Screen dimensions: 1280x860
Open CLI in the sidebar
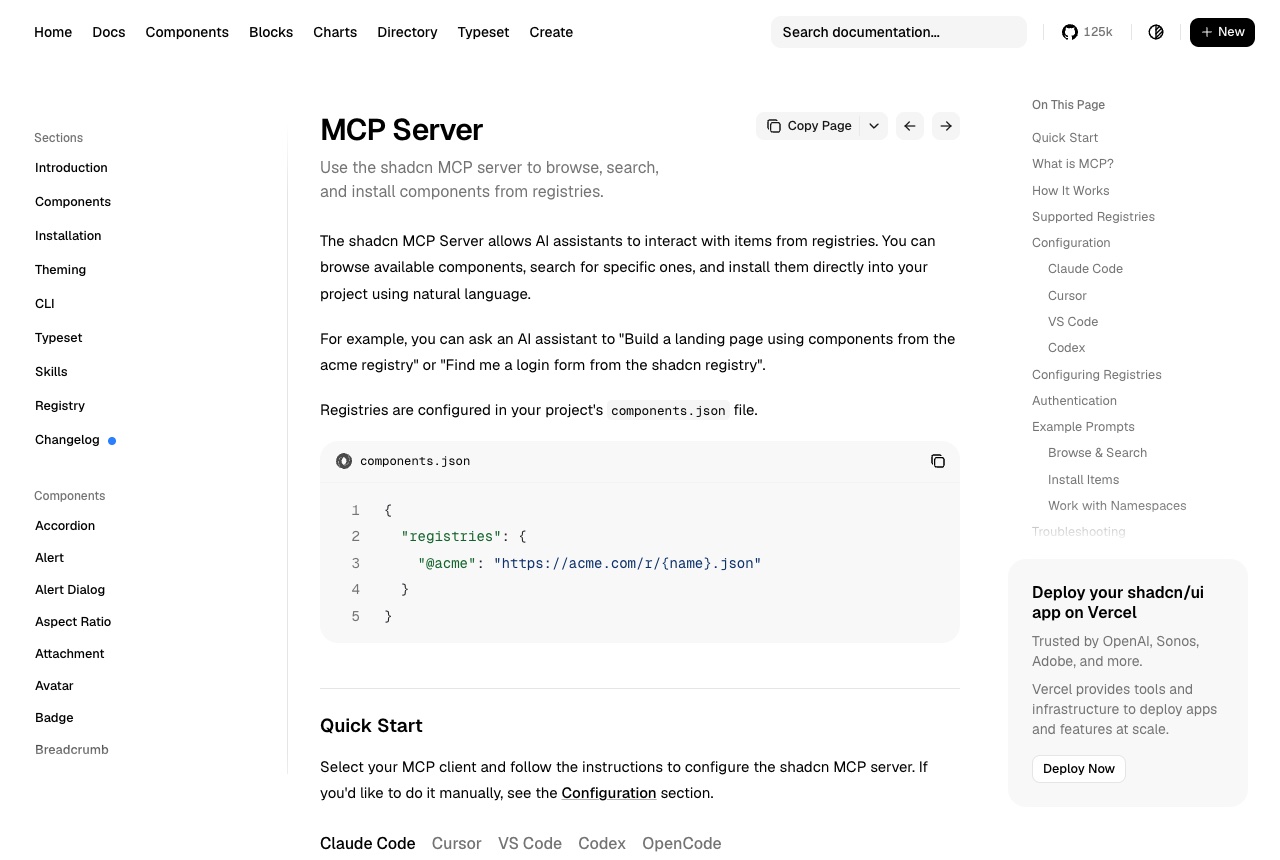(x=45, y=304)
